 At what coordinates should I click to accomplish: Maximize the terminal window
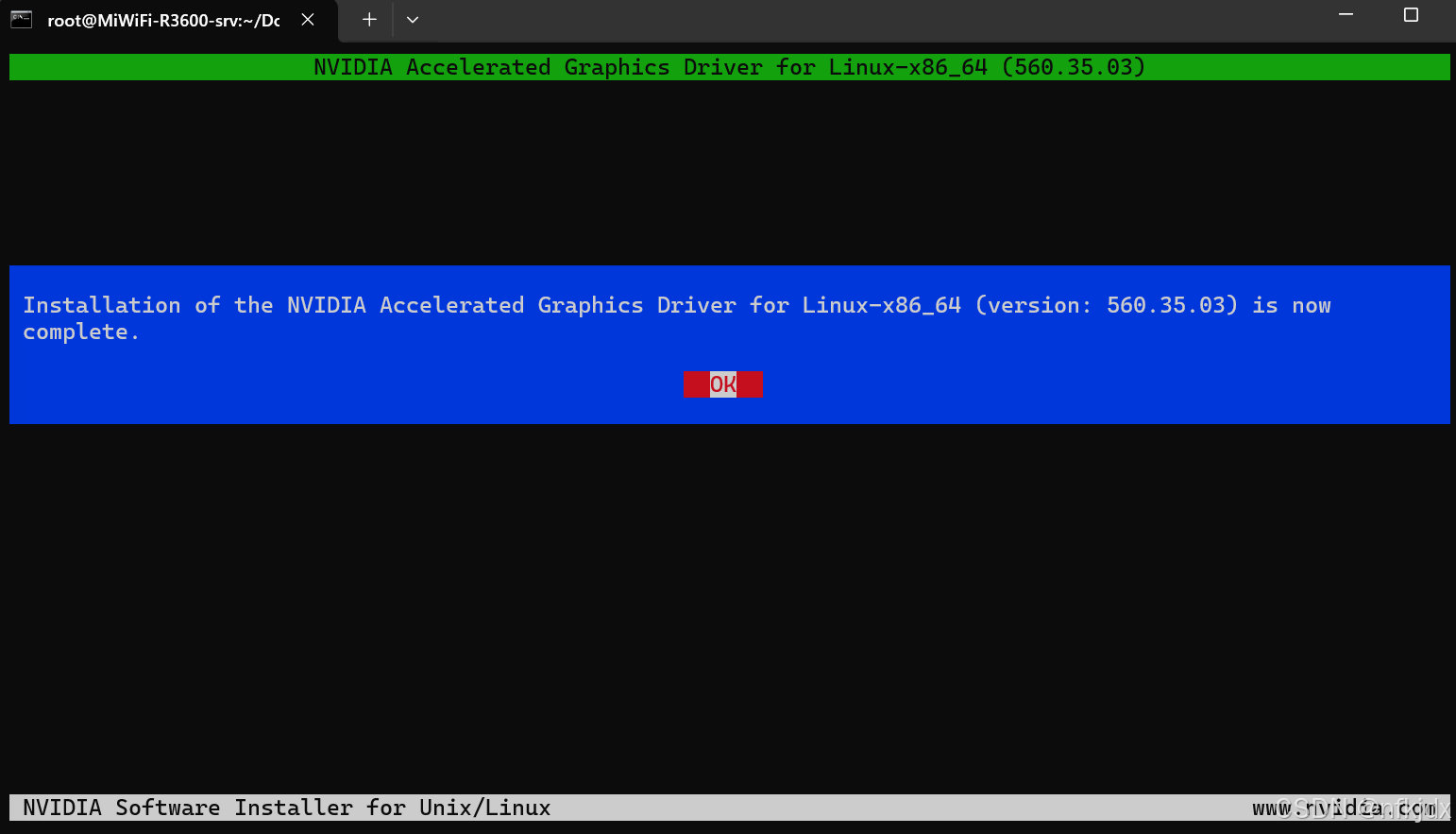[1411, 14]
